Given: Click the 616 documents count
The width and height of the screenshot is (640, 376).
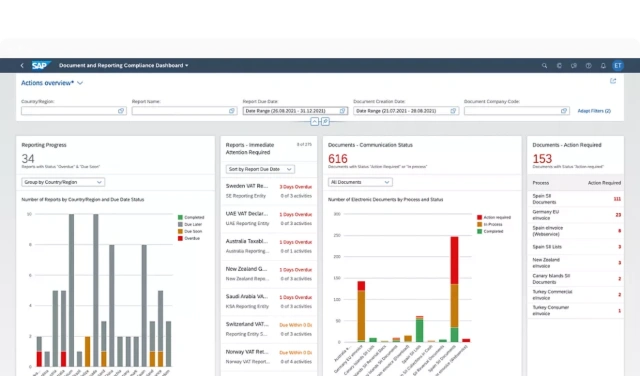Looking at the screenshot, I should [x=338, y=159].
